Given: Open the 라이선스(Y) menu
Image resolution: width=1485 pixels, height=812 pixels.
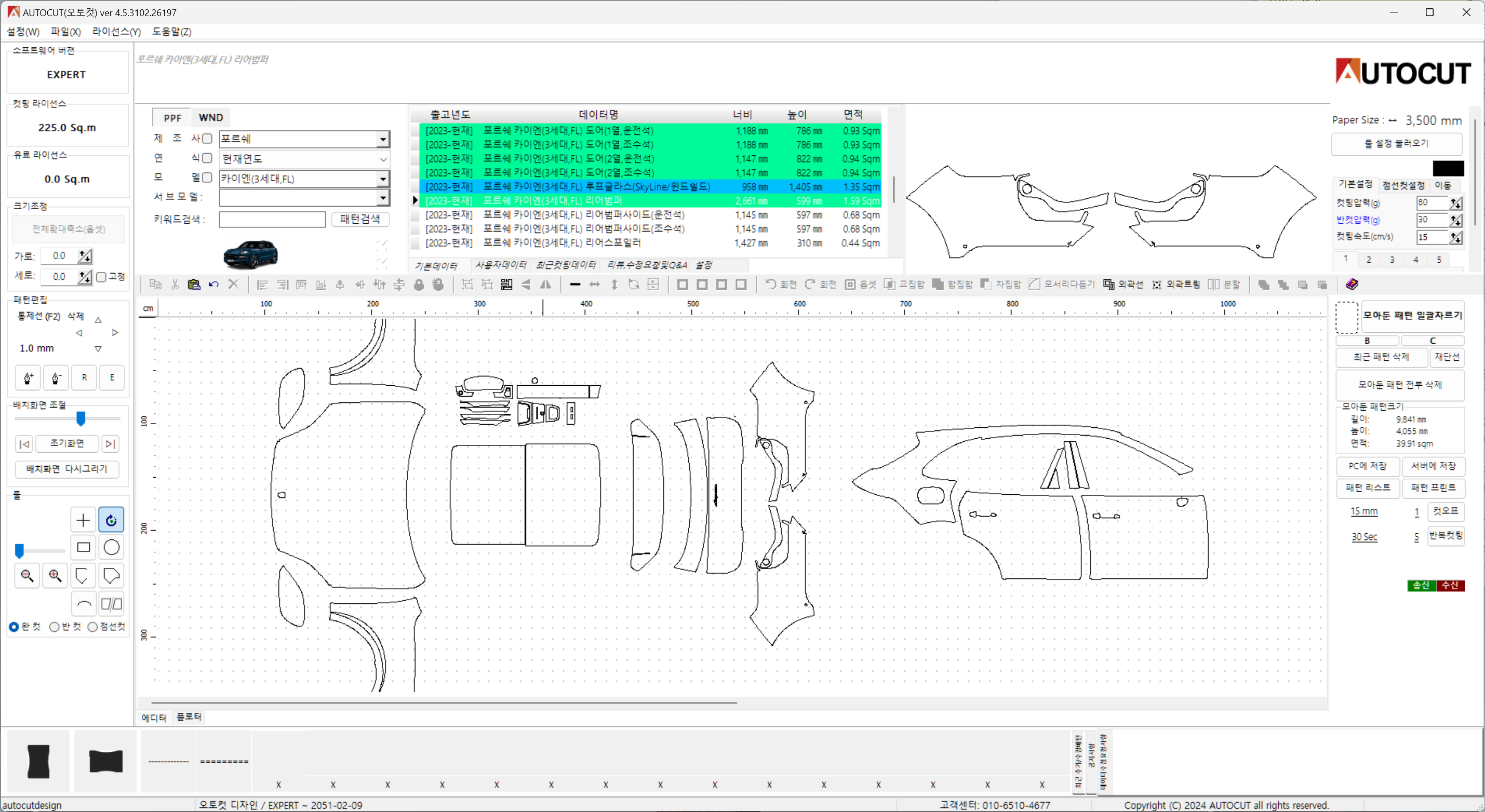Looking at the screenshot, I should 116,32.
